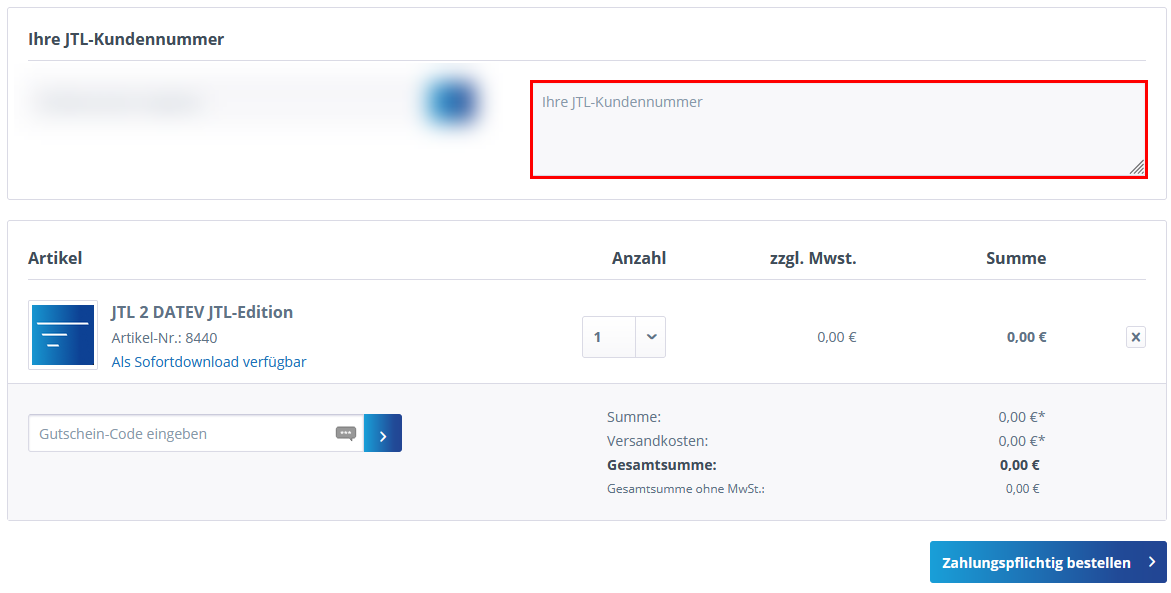Click the resize handle of Kundennummer textarea
This screenshot has height=593, width=1171.
(x=1137, y=168)
